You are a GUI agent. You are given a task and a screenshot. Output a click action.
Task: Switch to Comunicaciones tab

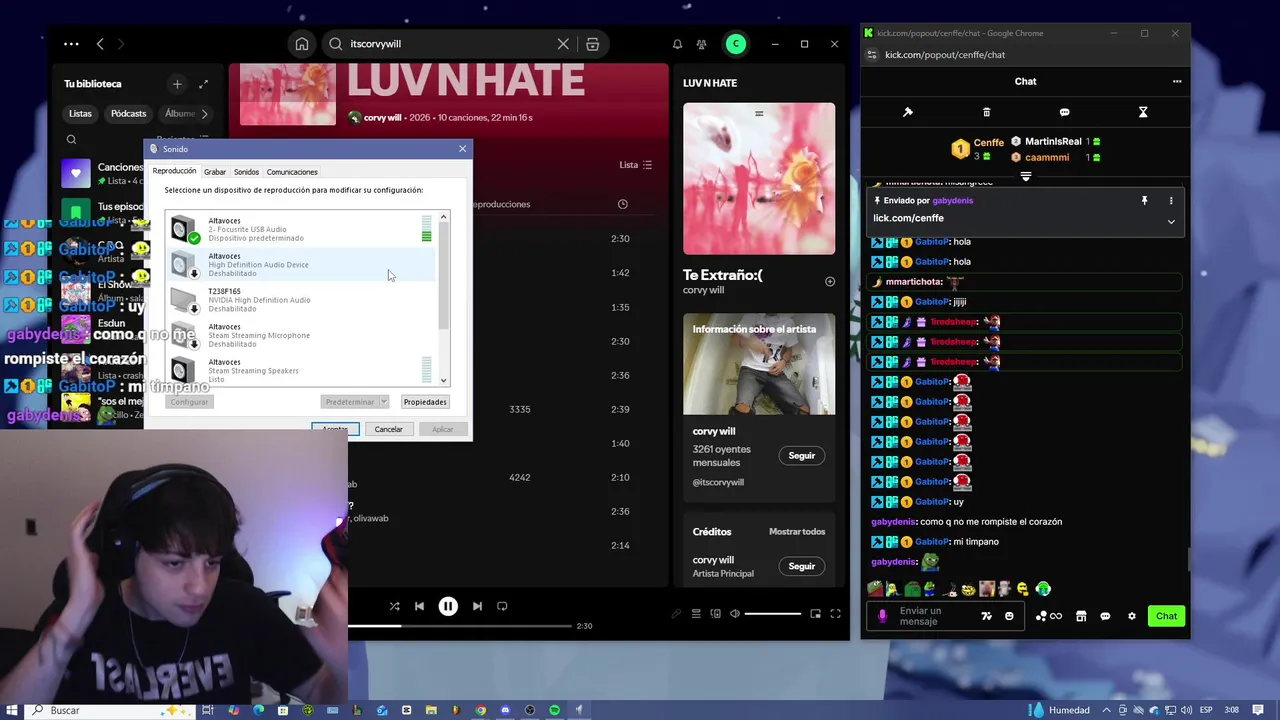point(292,172)
